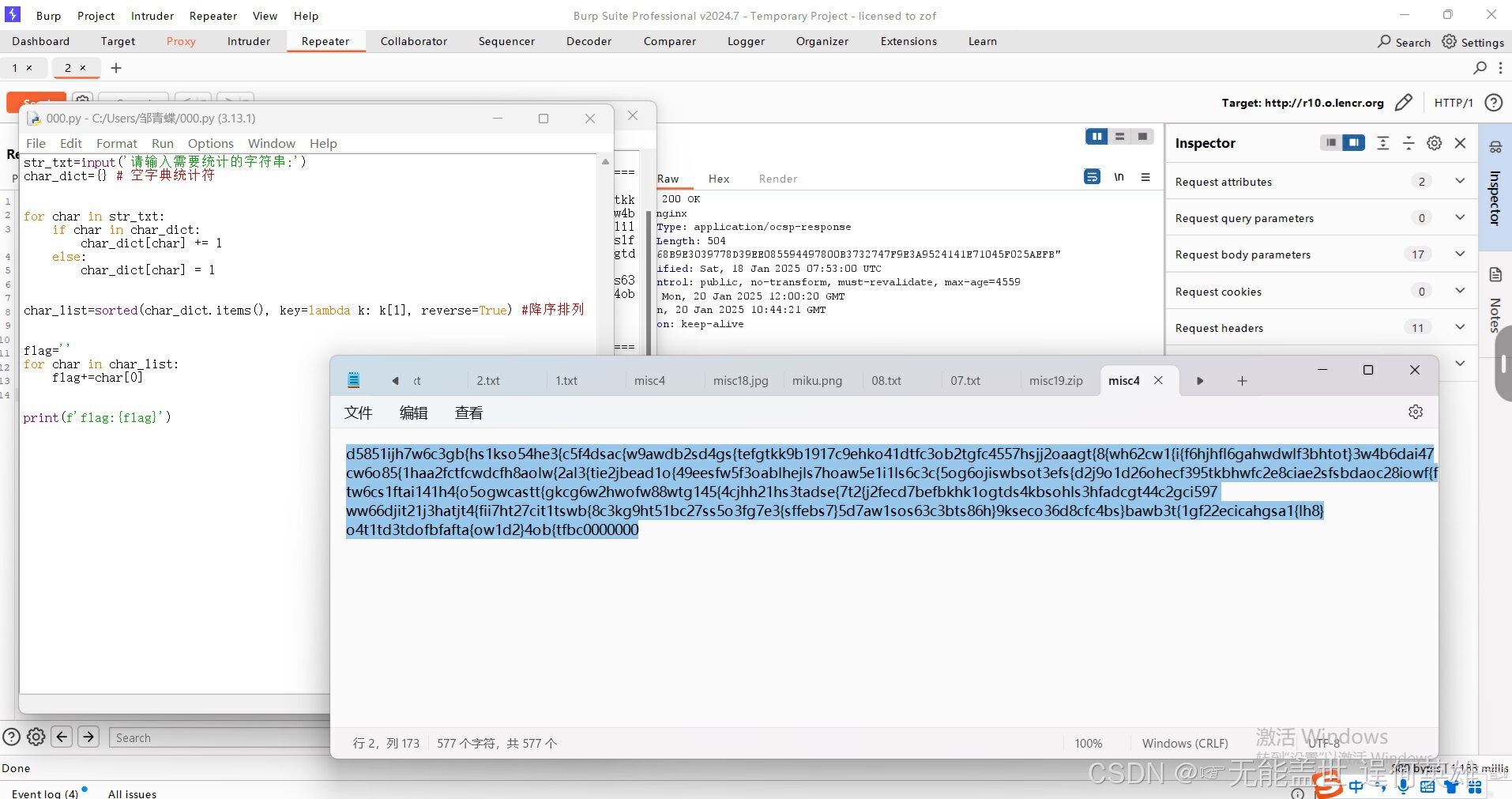This screenshot has width=1512, height=799.
Task: Close the misc4 Notepad tab
Action: pos(1158,380)
